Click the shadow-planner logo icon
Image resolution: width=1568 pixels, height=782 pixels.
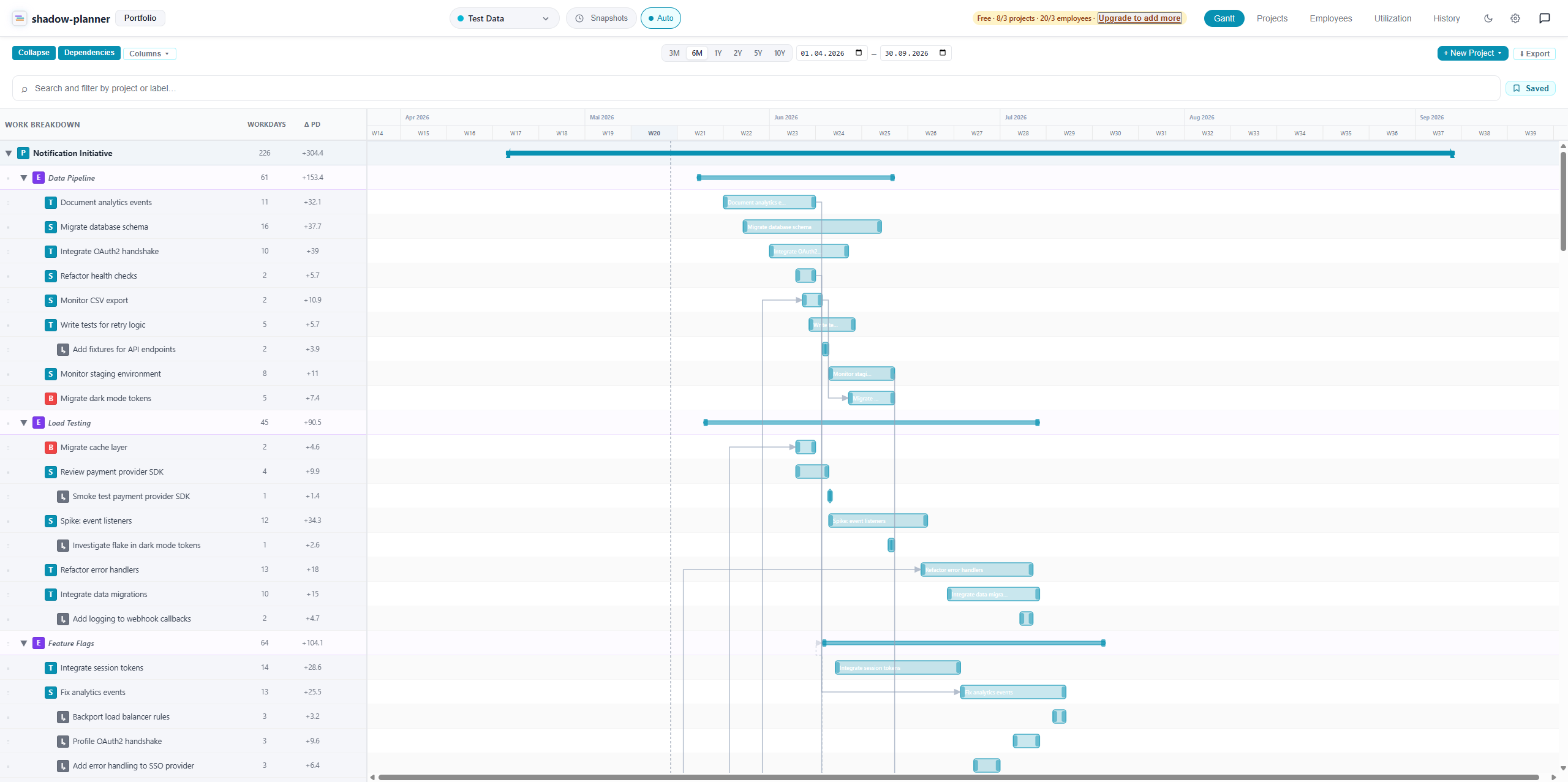[20, 18]
